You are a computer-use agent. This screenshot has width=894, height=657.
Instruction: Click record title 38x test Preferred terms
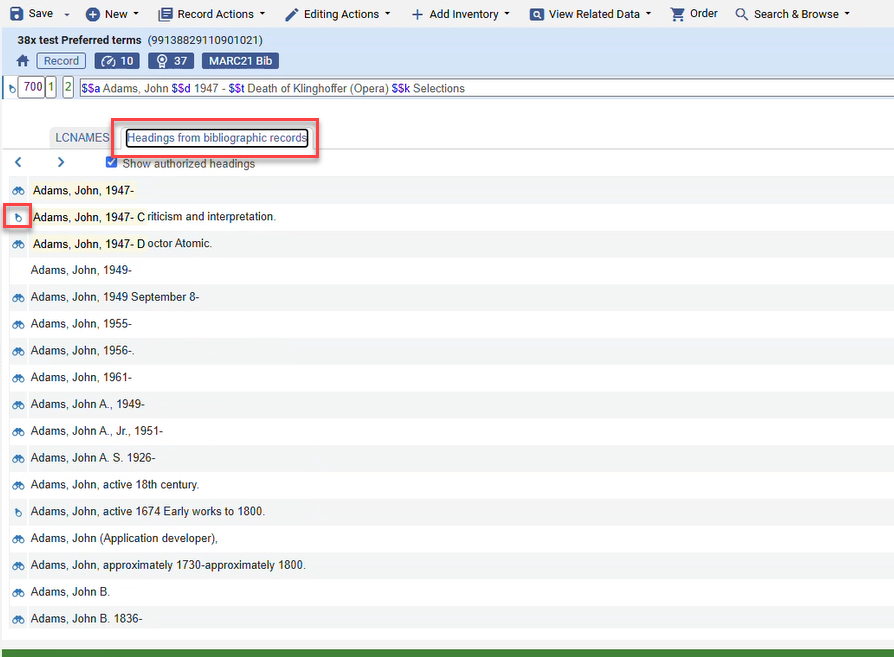[x=79, y=40]
